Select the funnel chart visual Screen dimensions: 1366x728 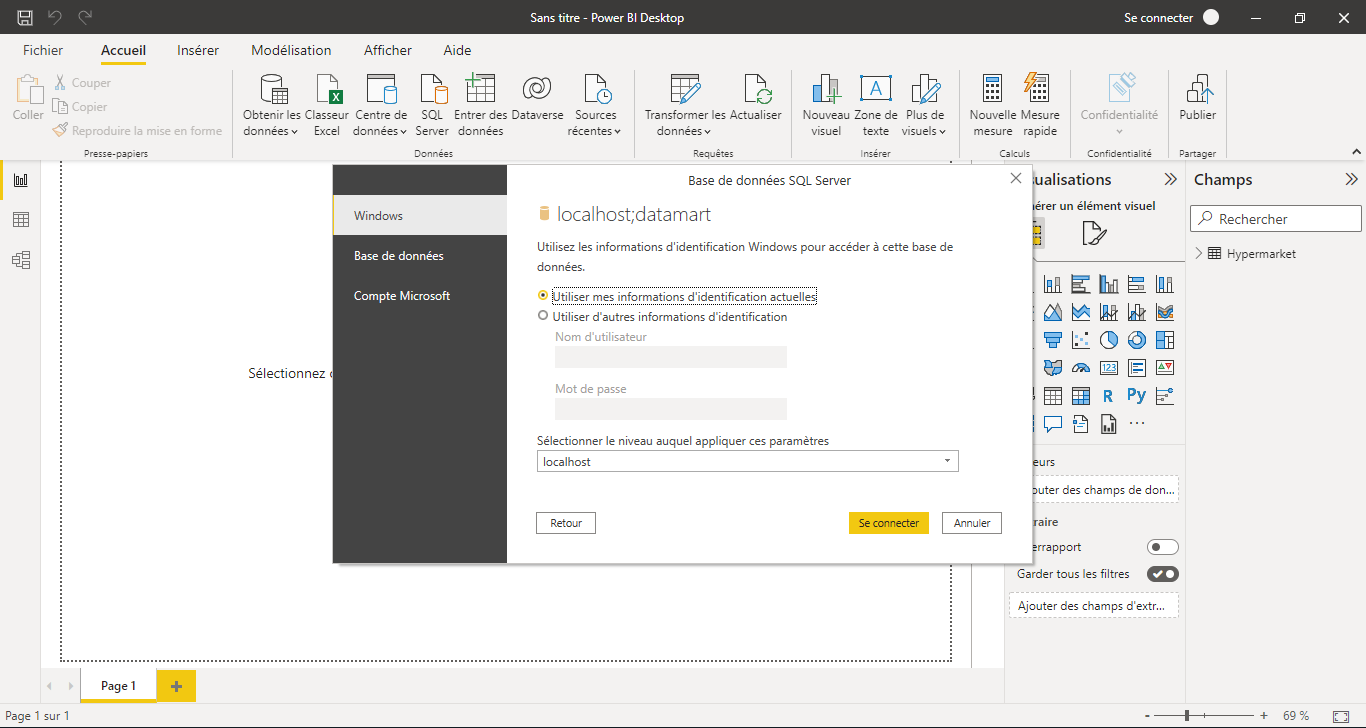click(x=1052, y=340)
